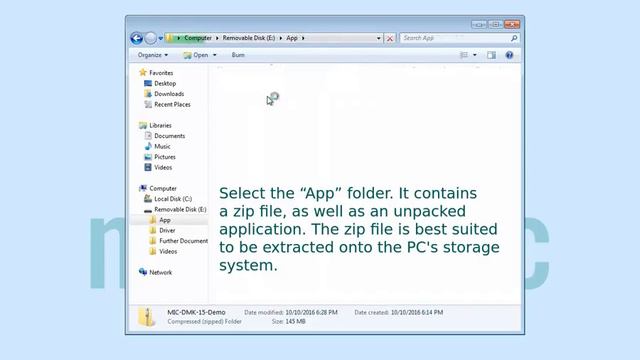Click the Network icon in sidebar
This screenshot has height=360, width=640.
(142, 272)
